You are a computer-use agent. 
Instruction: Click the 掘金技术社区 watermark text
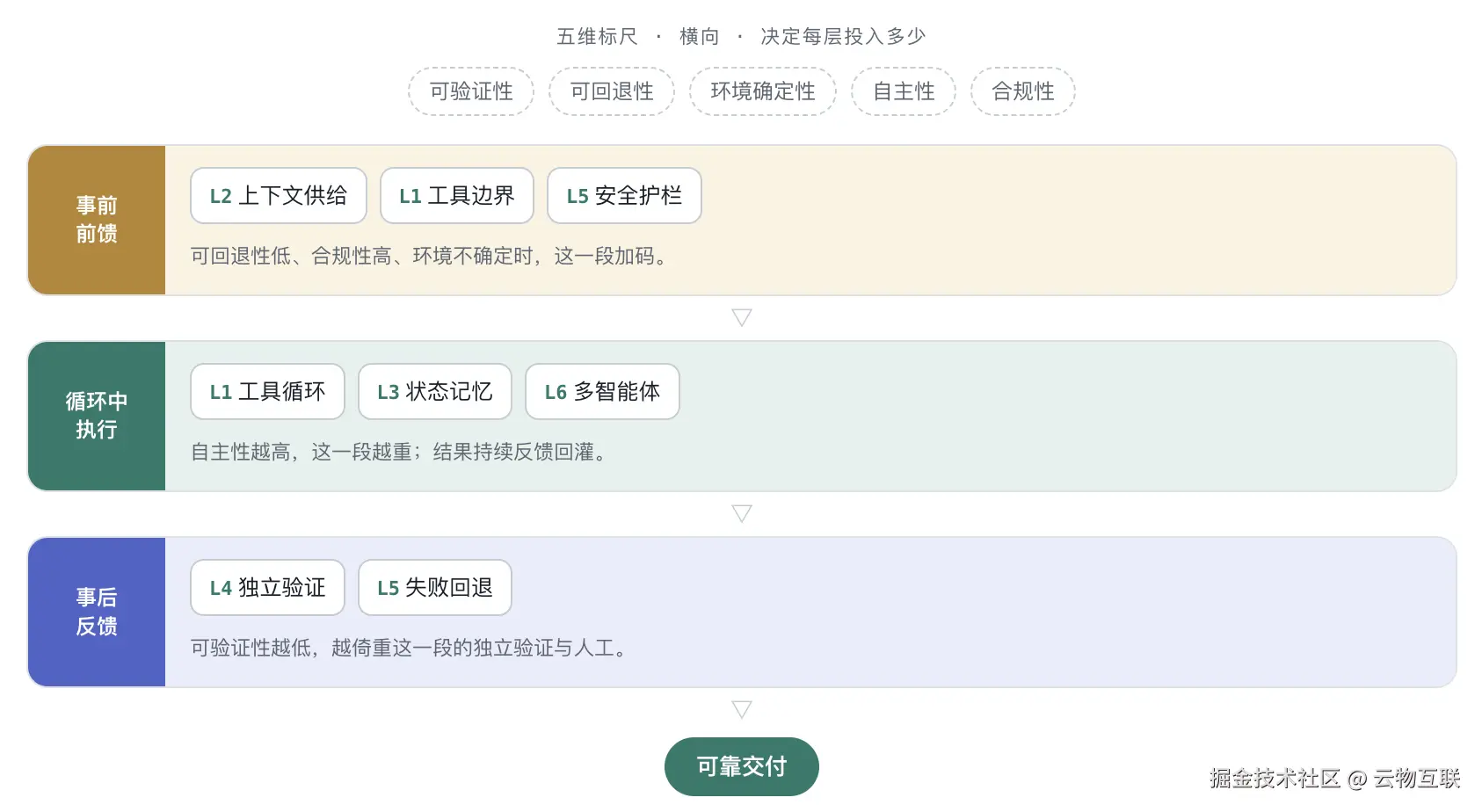1275,779
